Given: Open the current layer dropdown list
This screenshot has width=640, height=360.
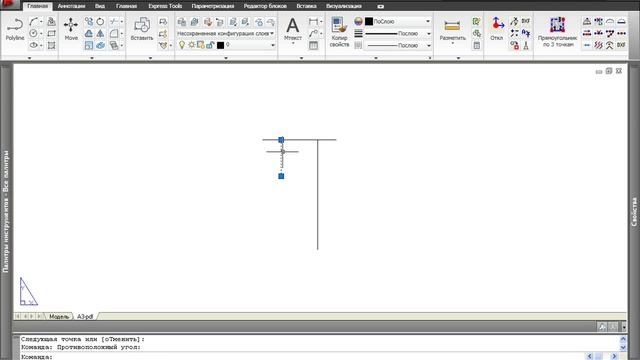Looking at the screenshot, I should pyautogui.click(x=273, y=45).
